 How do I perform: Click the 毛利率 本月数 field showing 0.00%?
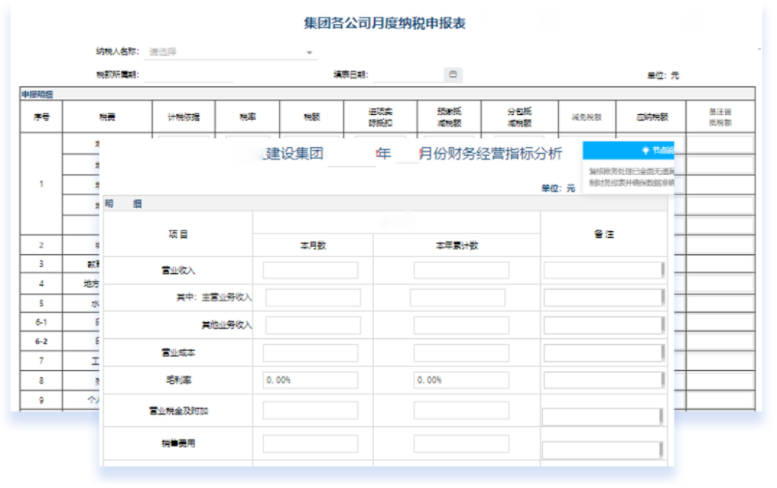click(x=310, y=380)
